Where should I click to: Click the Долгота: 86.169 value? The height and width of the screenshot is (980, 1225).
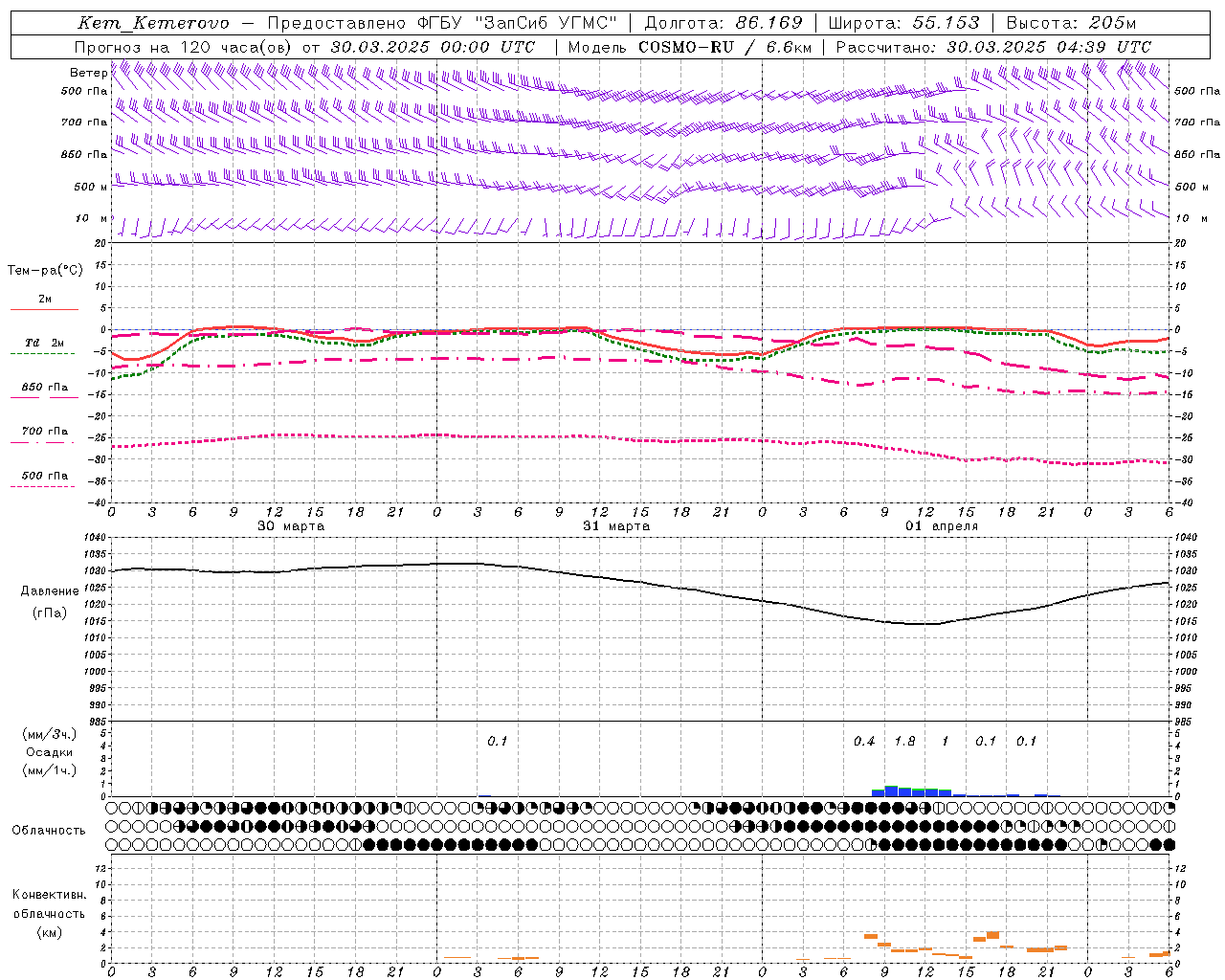[x=724, y=23]
